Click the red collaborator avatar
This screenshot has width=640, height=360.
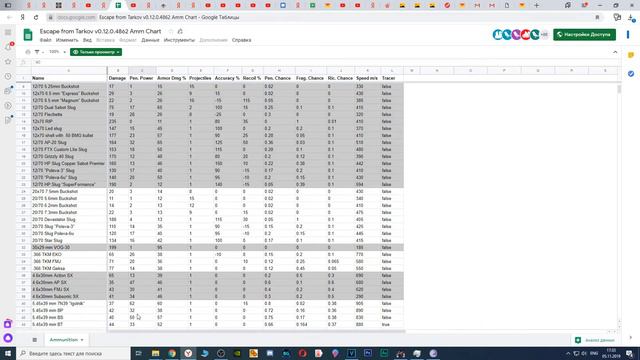pos(526,35)
